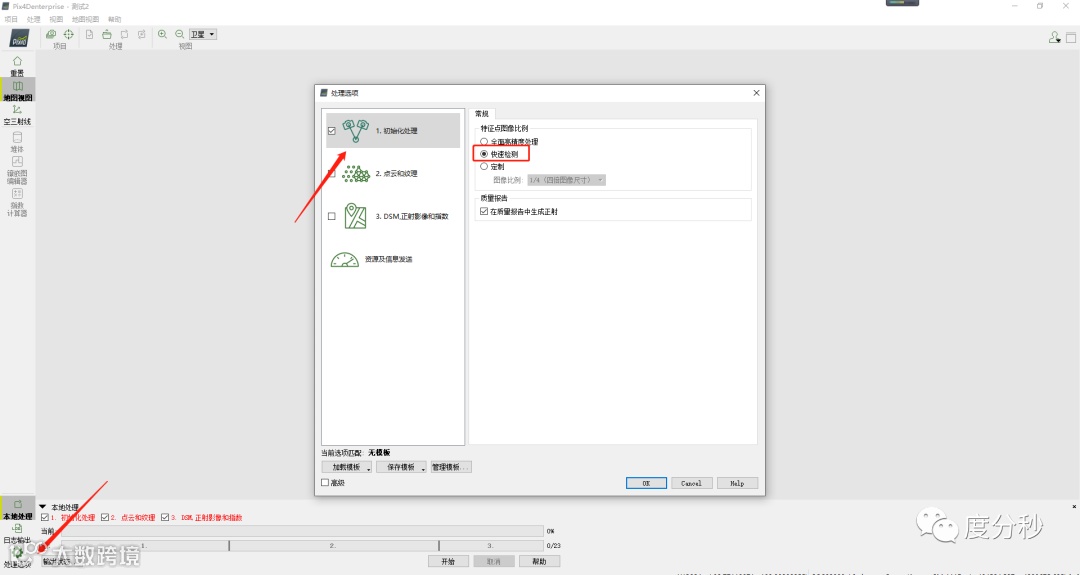
Task: Click the first green project toolbar icon
Action: point(51,34)
